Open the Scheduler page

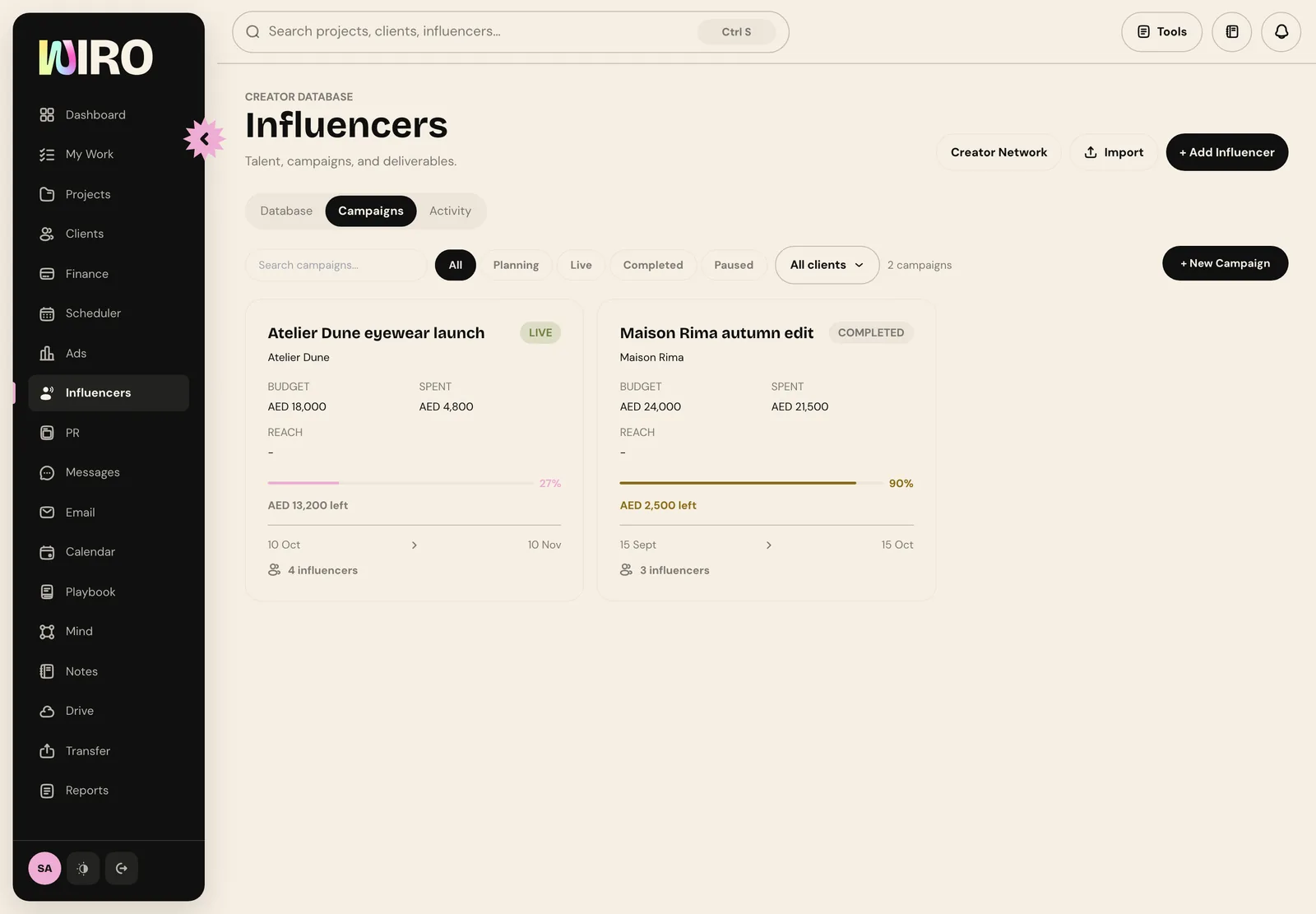(109, 313)
